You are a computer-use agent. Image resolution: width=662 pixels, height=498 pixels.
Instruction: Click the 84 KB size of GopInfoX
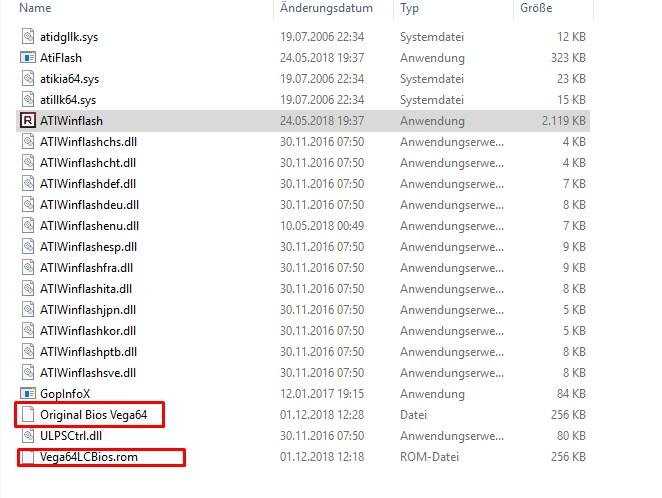click(571, 394)
